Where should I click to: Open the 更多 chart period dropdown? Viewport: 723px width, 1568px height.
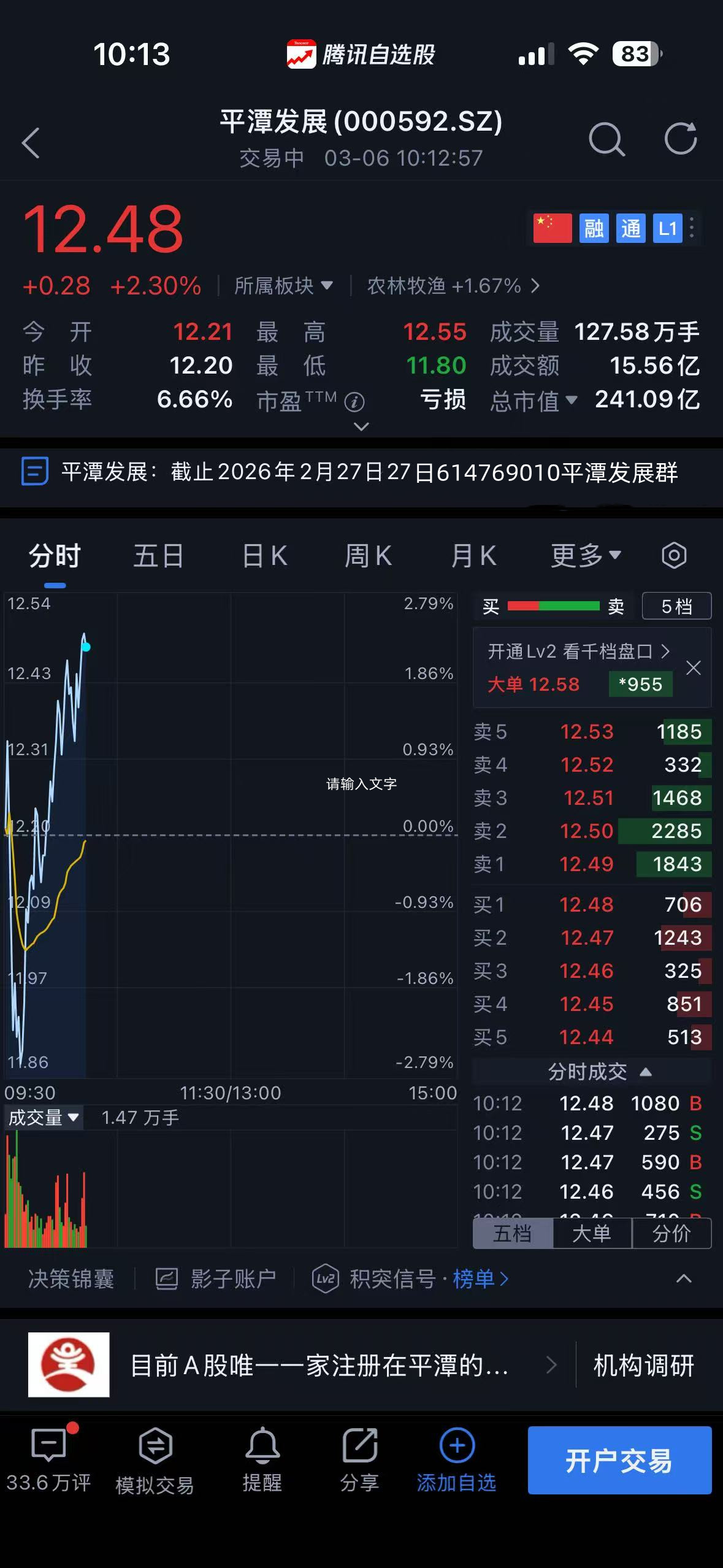click(586, 556)
